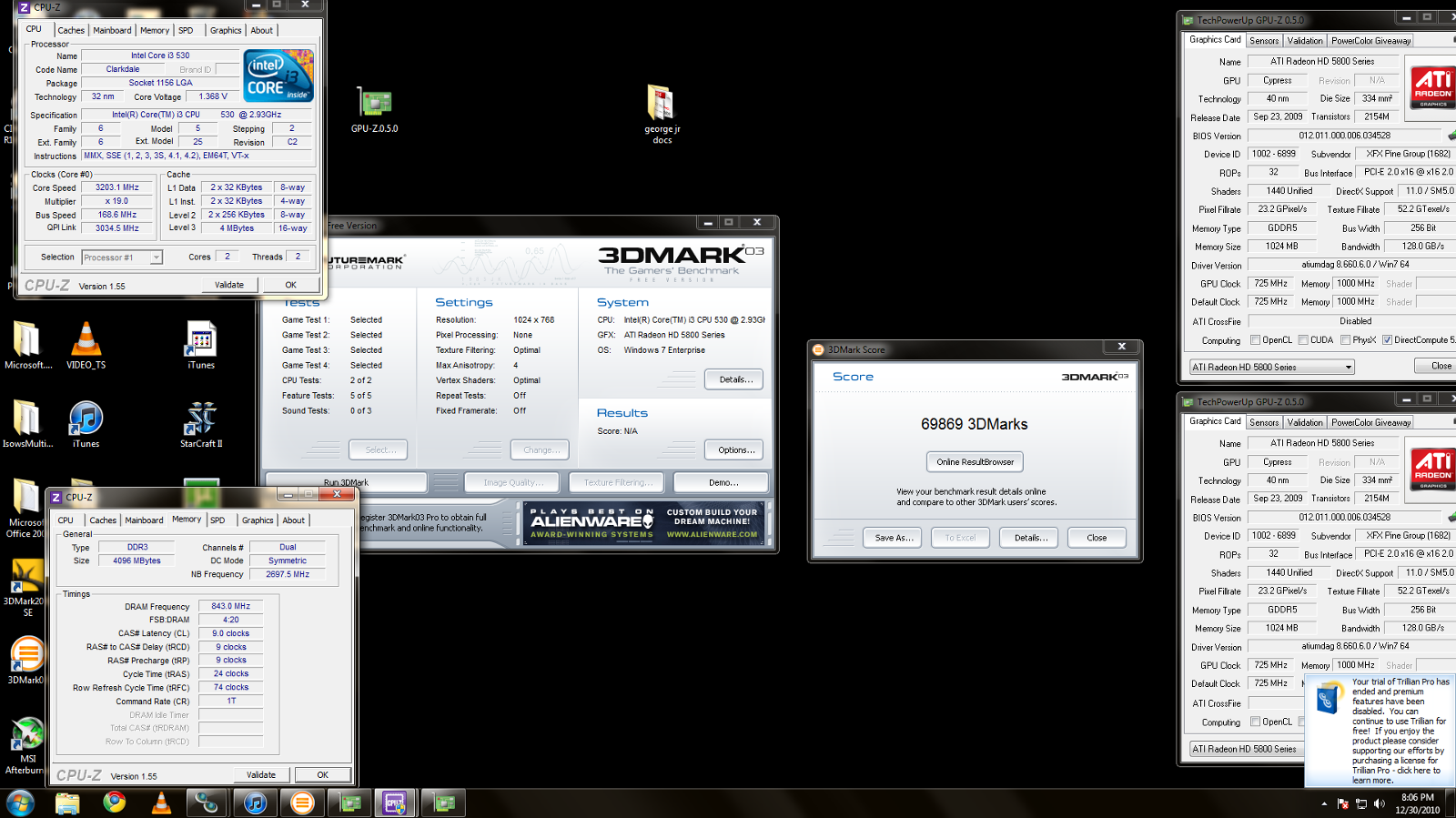Select the blue iTunes music-note desktop shortcut
This screenshot has height=818, width=1456.
(86, 424)
